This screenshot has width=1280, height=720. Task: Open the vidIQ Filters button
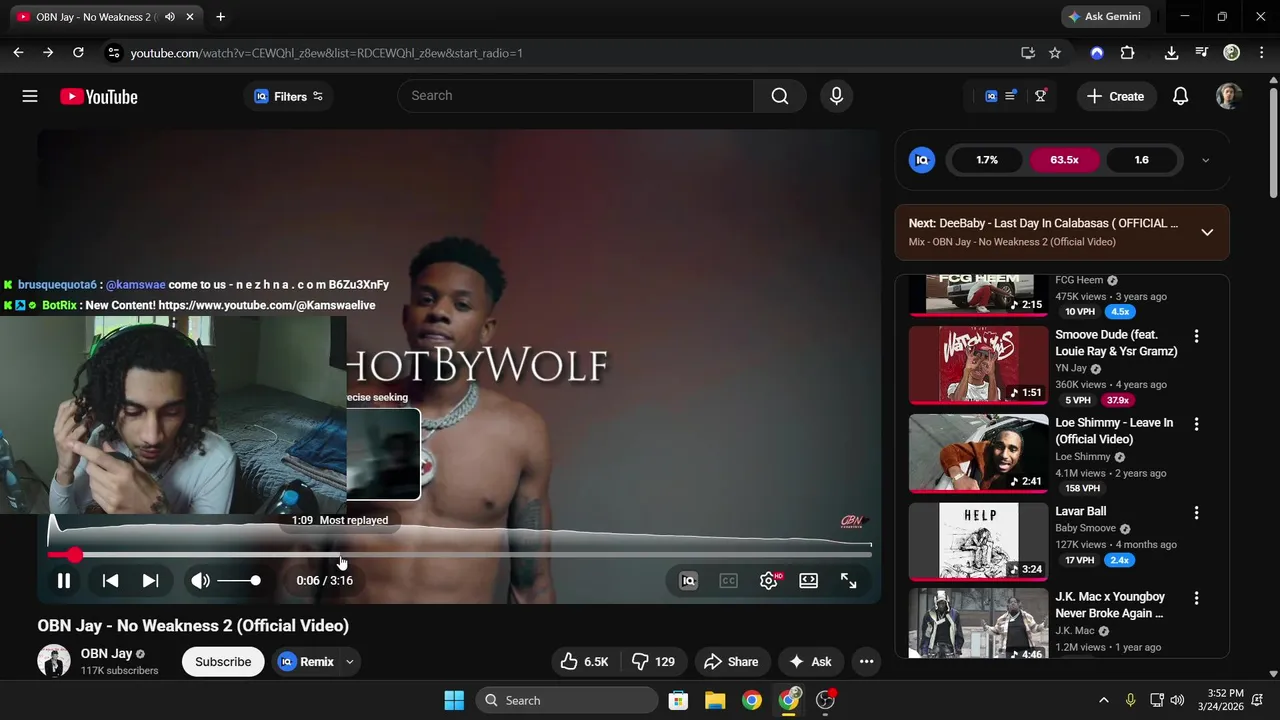pos(288,96)
